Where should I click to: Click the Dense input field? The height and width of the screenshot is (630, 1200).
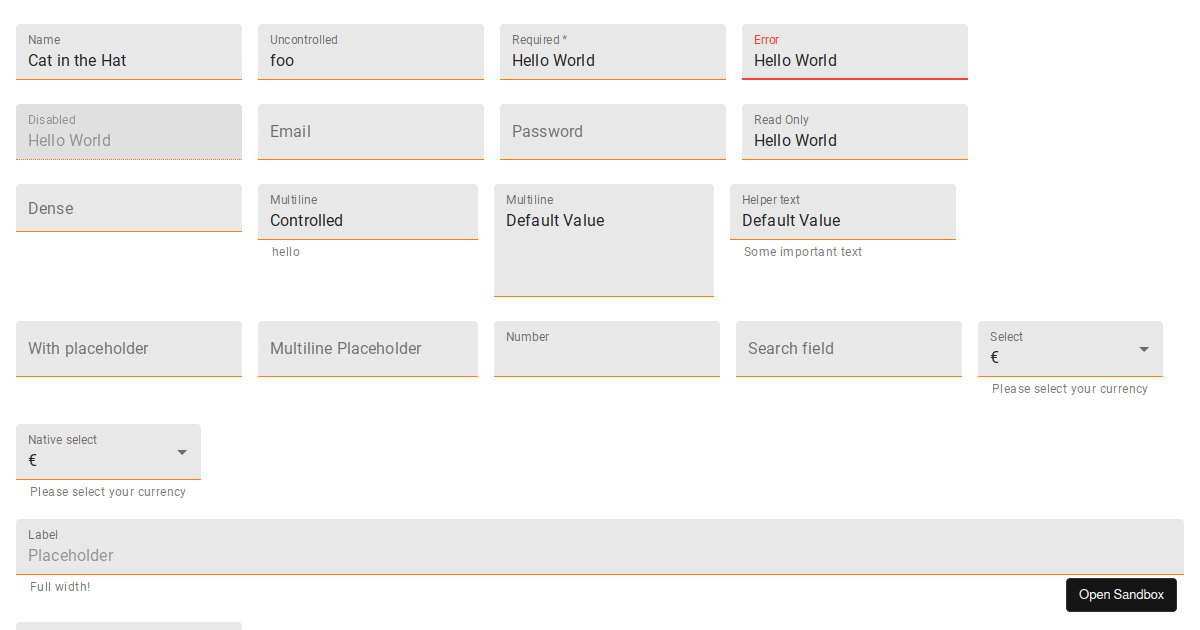129,208
